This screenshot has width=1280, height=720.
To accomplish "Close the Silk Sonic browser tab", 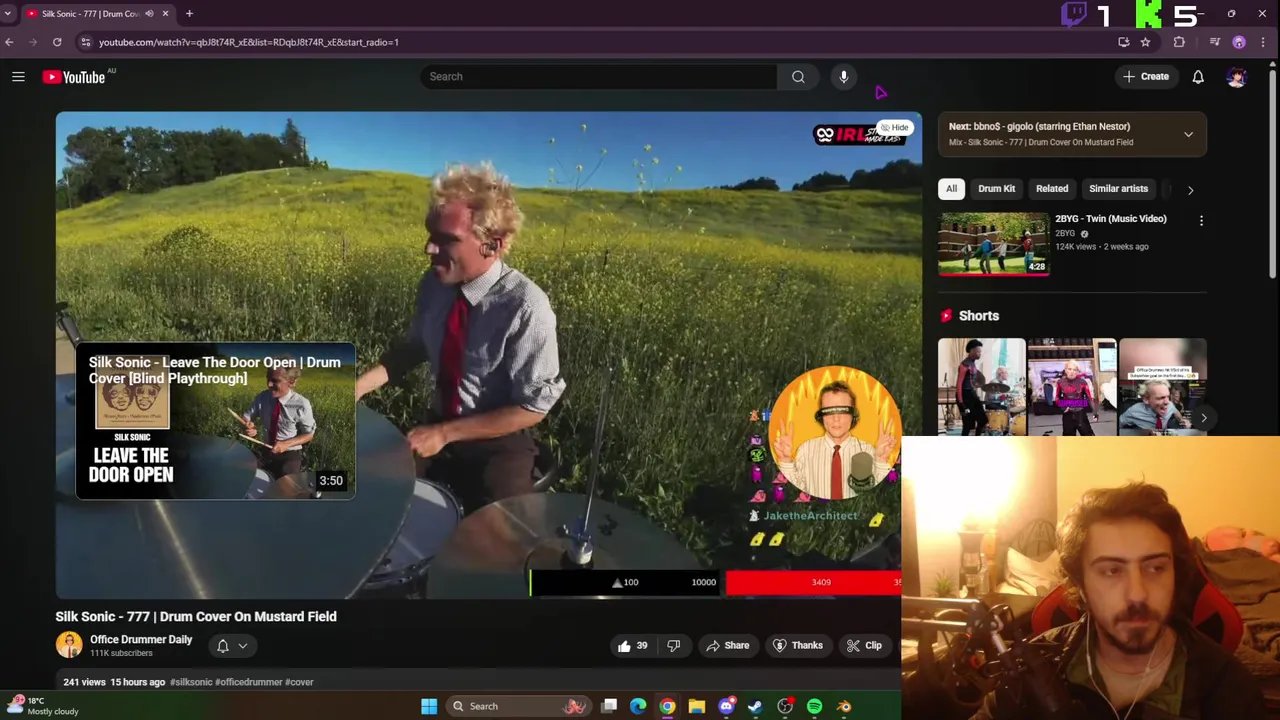I will click(165, 14).
